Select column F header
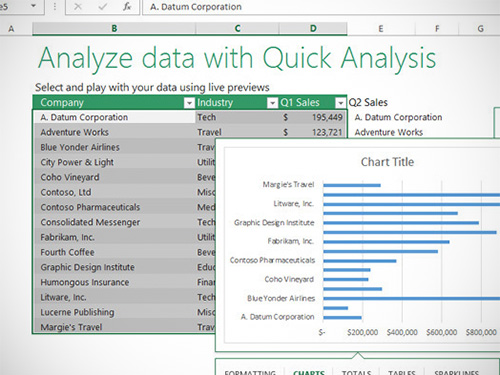Viewport: 500px width, 375px height. pos(437,29)
